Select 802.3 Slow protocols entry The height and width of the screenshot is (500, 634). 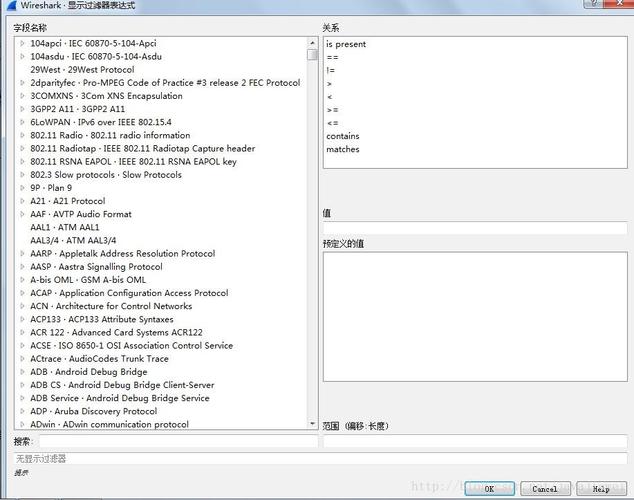(106, 175)
